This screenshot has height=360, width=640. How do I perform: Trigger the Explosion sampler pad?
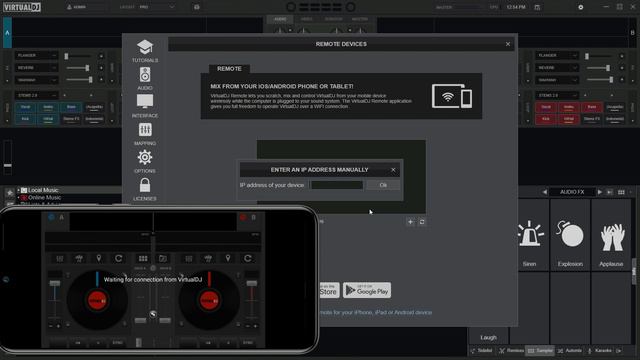(570, 236)
